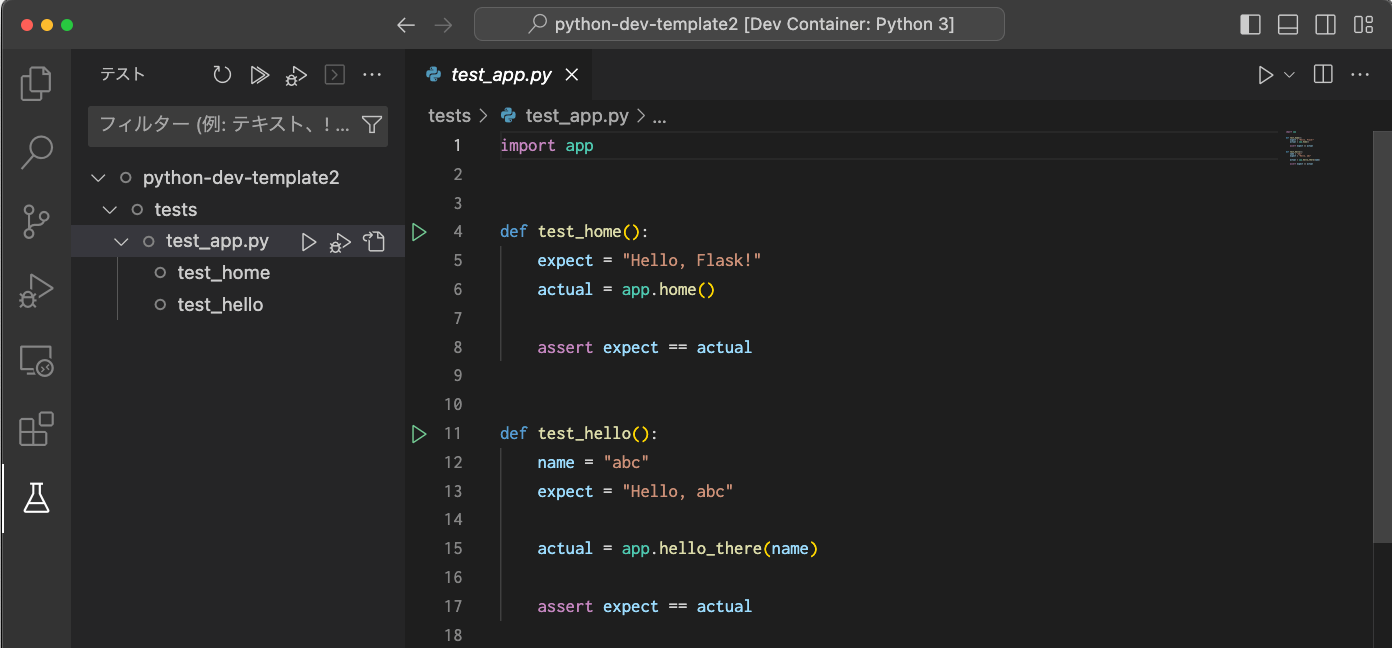Close the test_app.py tab
This screenshot has width=1392, height=648.
pyautogui.click(x=572, y=75)
